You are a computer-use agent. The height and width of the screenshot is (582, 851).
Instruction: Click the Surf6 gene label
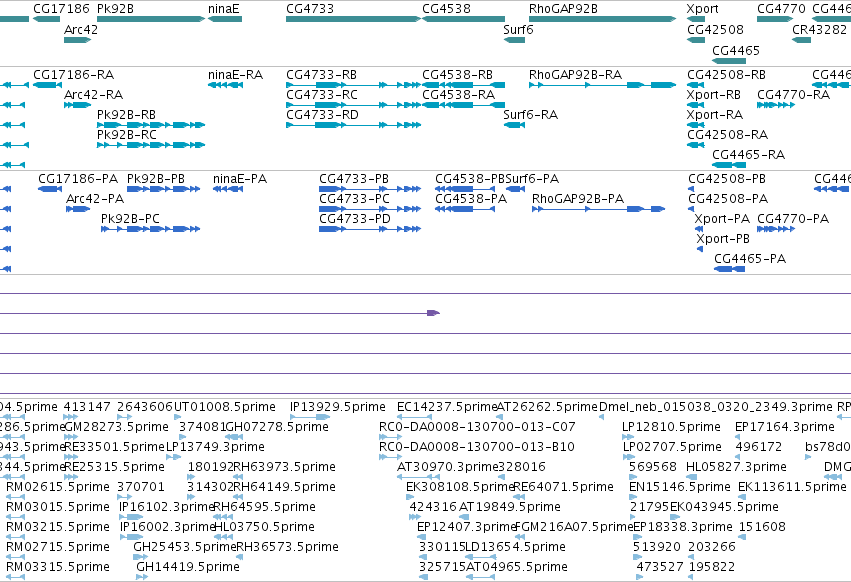point(518,29)
